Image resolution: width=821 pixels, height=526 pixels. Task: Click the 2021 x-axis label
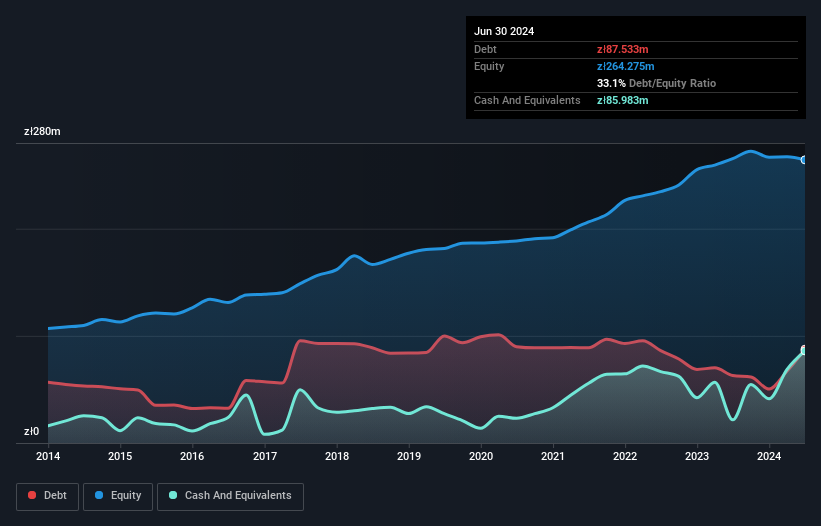coord(553,456)
